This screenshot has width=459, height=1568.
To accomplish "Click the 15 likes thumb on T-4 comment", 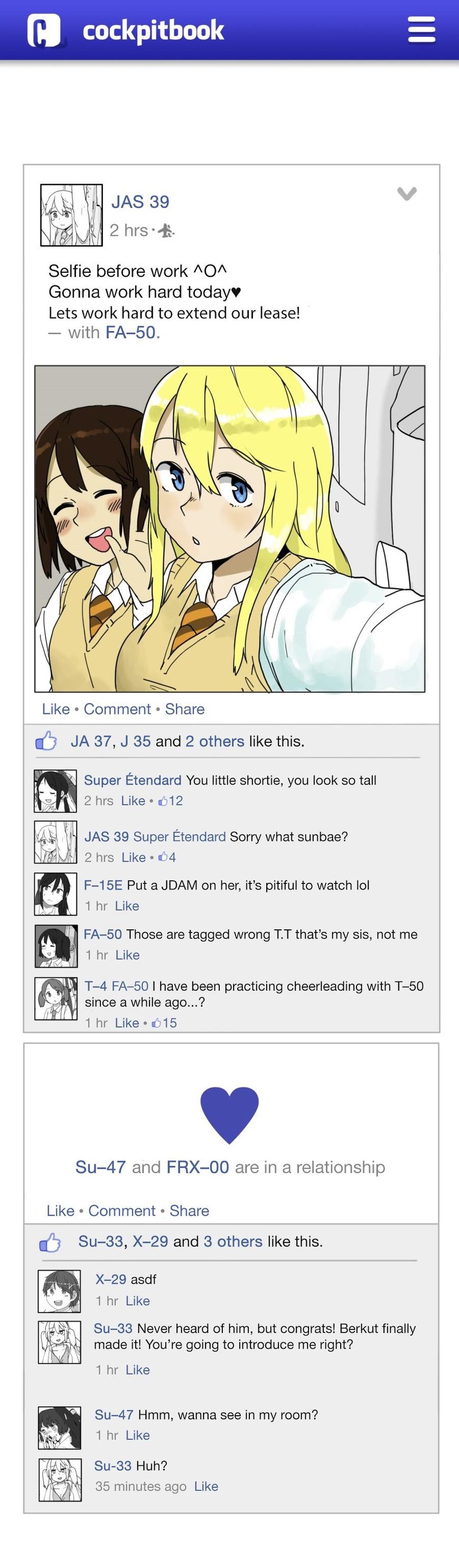I will 156,1022.
